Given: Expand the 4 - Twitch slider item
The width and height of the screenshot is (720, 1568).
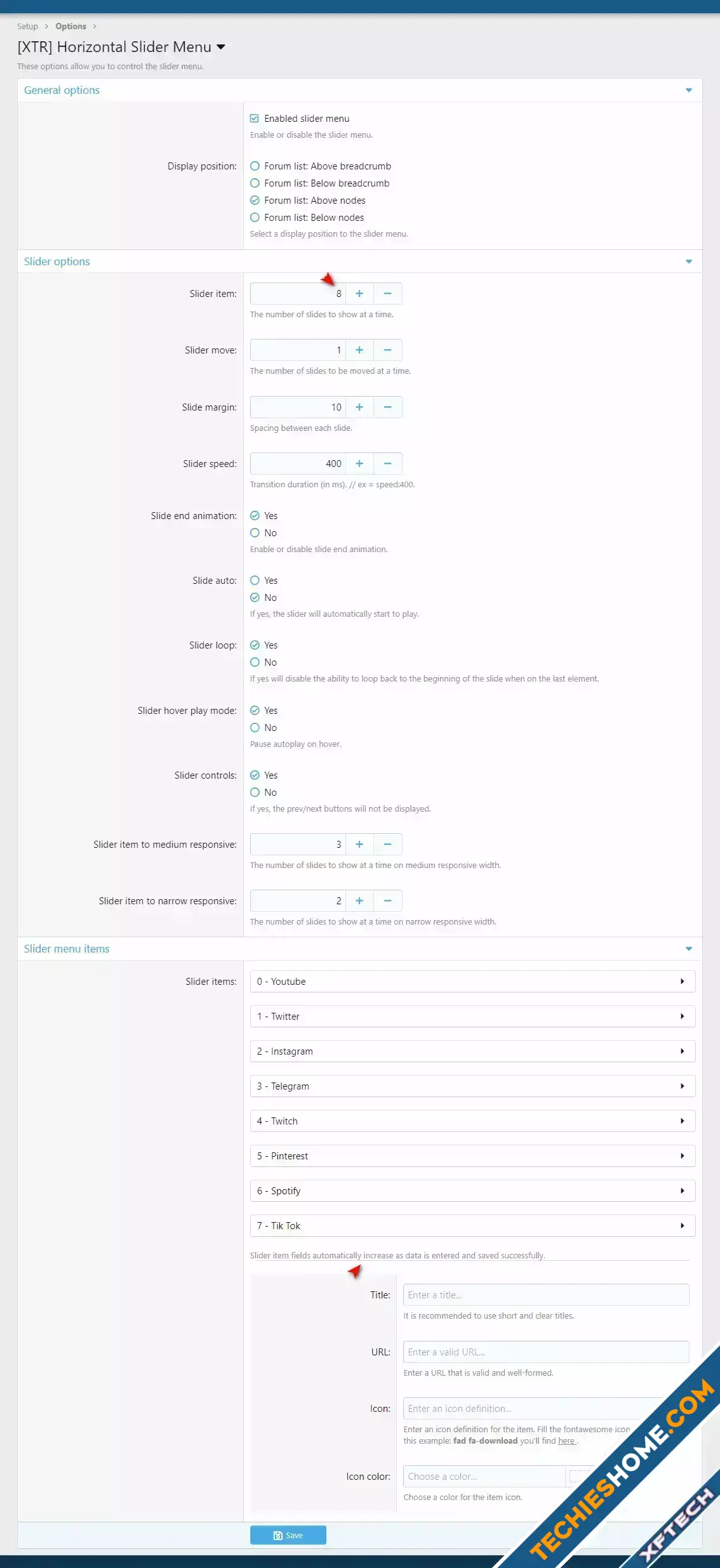Looking at the screenshot, I should click(472, 1121).
